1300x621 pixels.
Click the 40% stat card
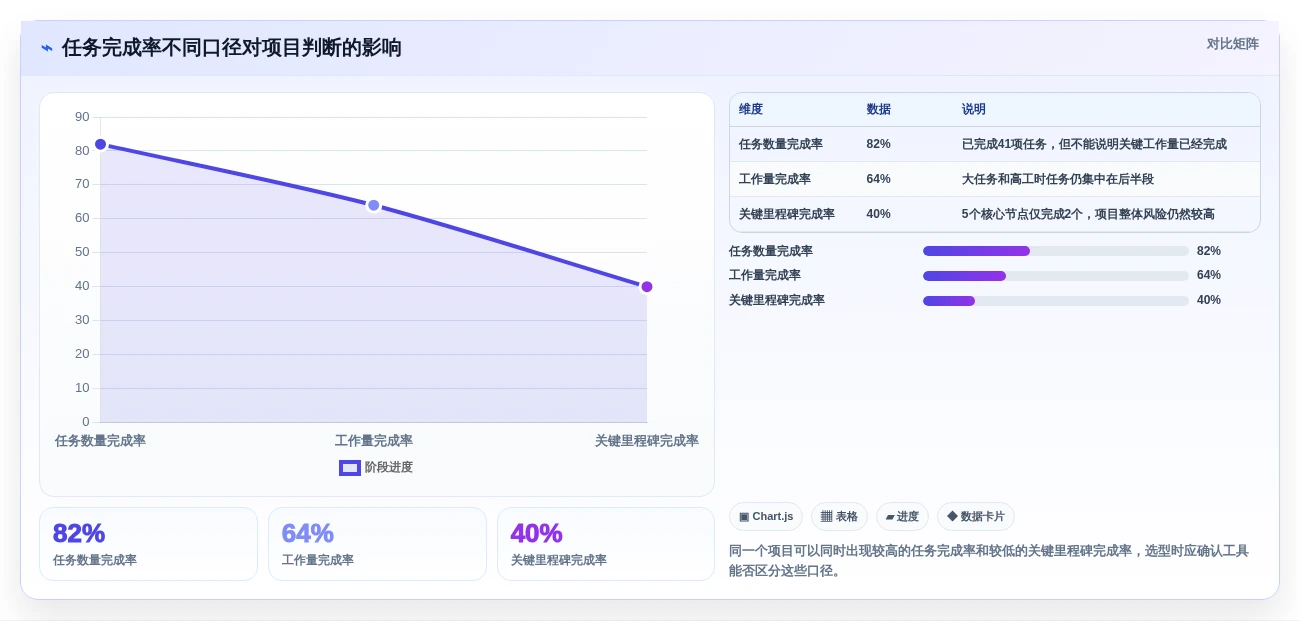pyautogui.click(x=606, y=544)
